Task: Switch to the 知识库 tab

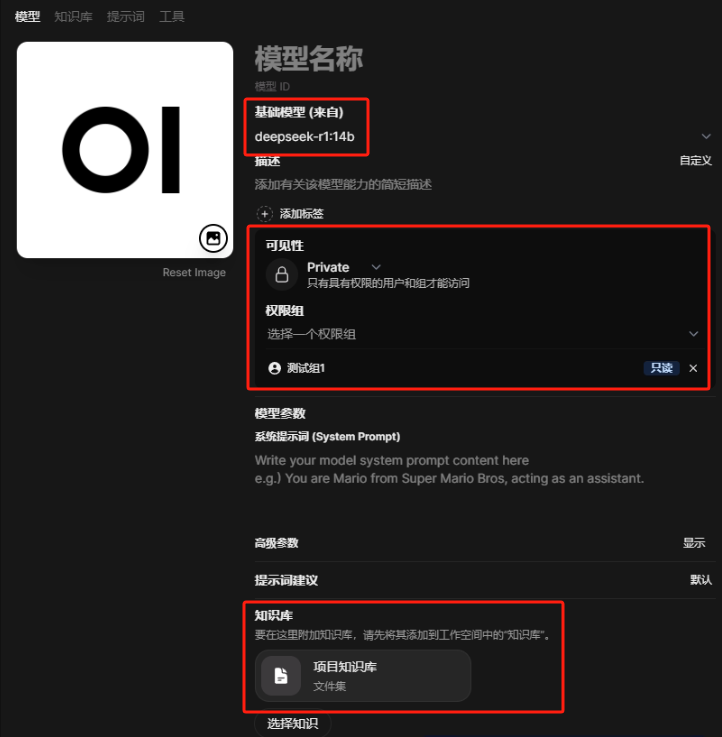Action: click(x=73, y=16)
